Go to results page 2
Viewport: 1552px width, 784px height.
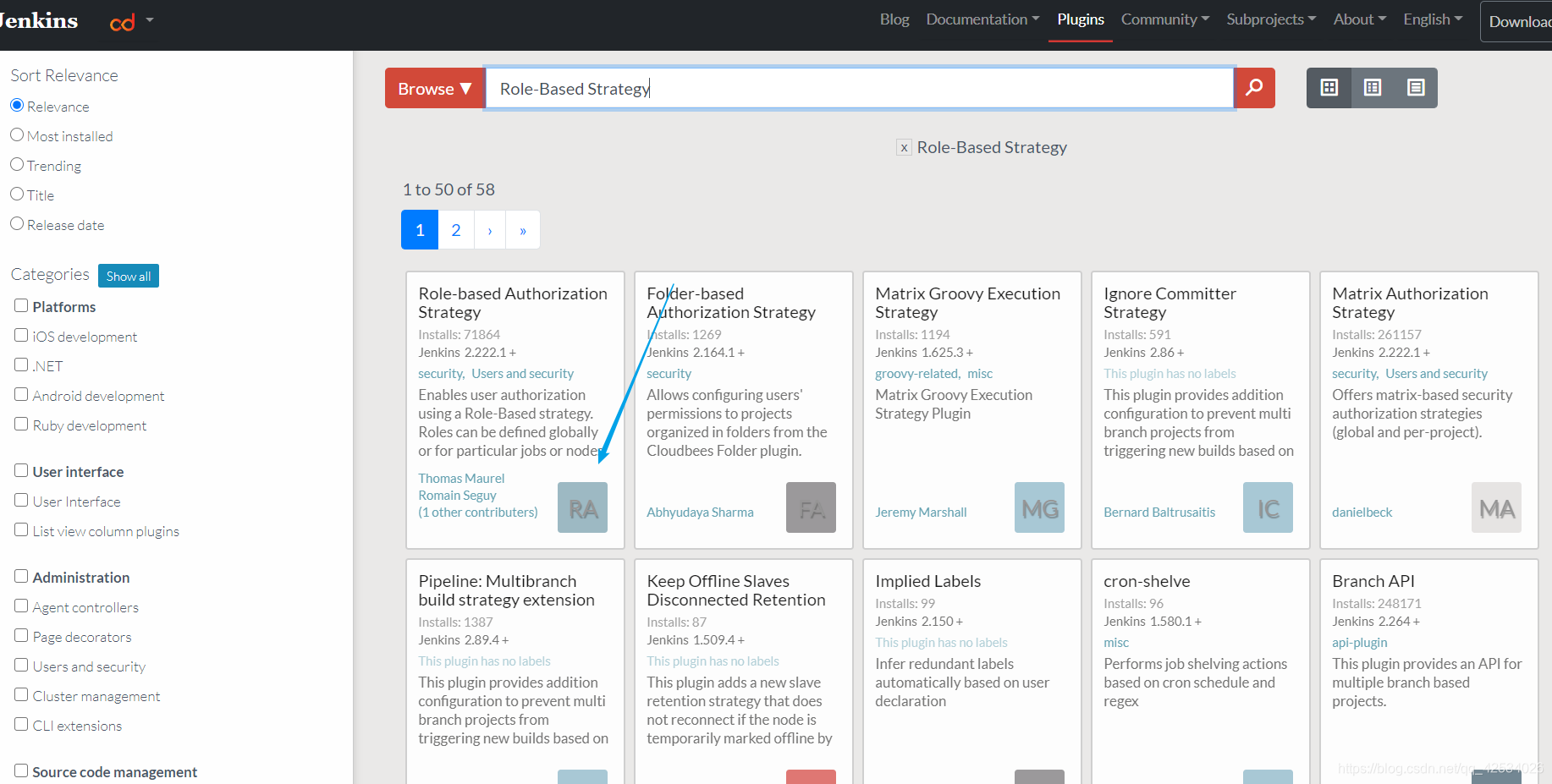[x=456, y=230]
